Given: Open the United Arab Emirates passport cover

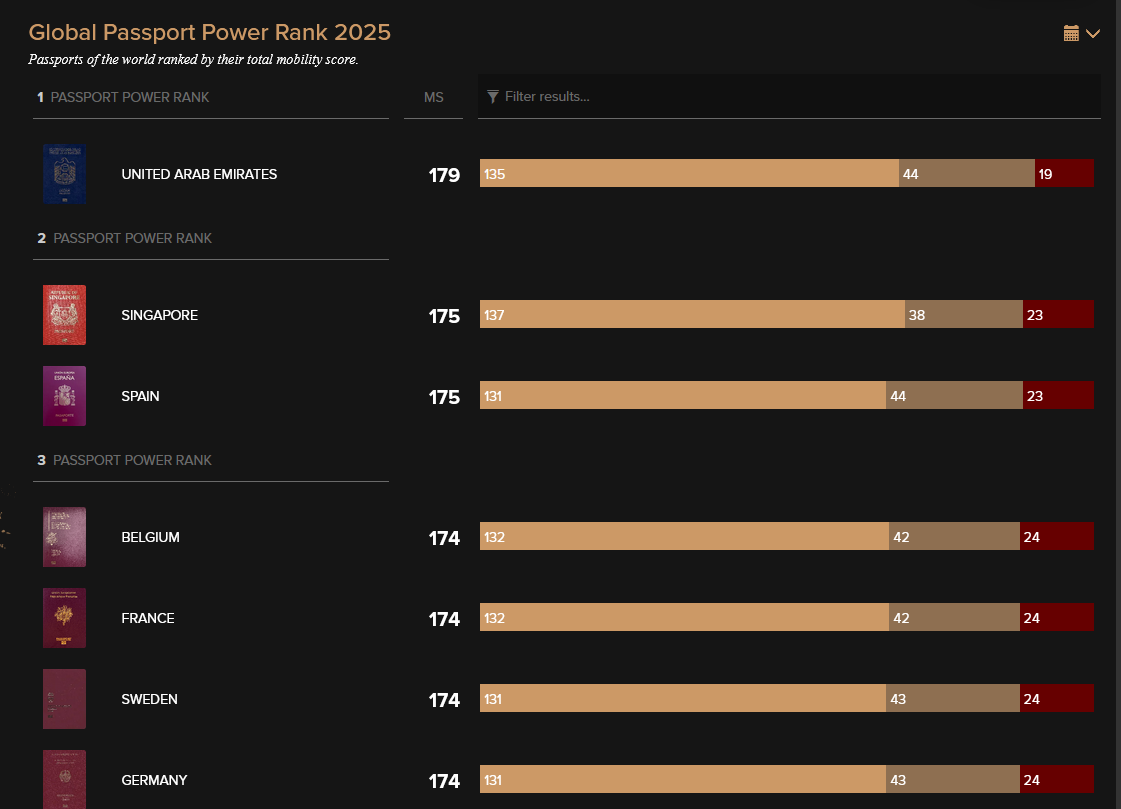Looking at the screenshot, I should 64,174.
